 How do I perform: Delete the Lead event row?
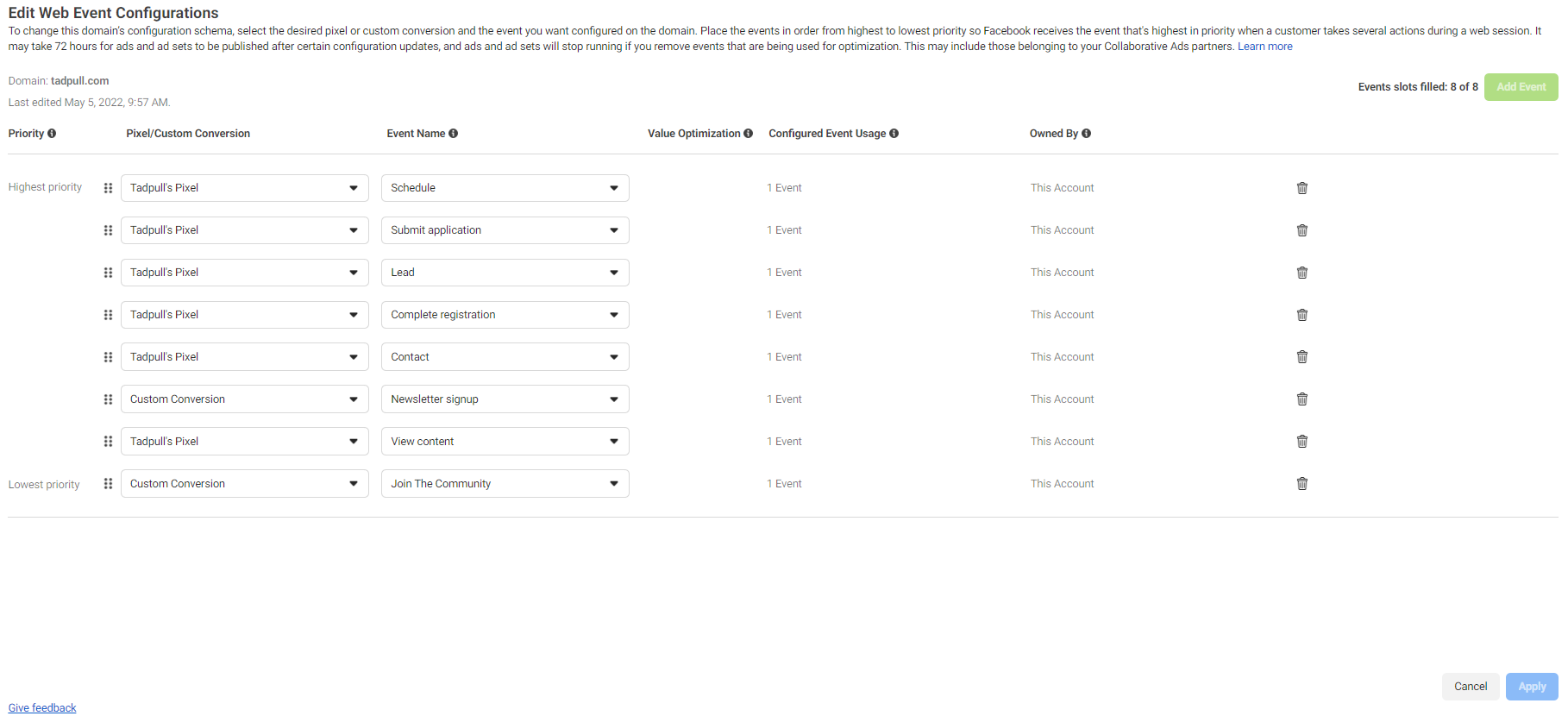tap(1302, 273)
